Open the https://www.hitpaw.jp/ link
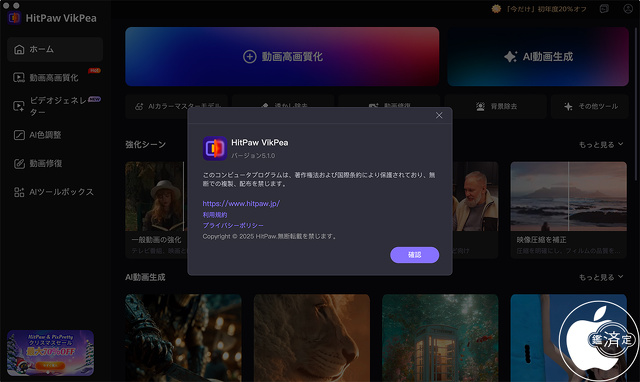Screen dimensions: 640x382 point(241,204)
